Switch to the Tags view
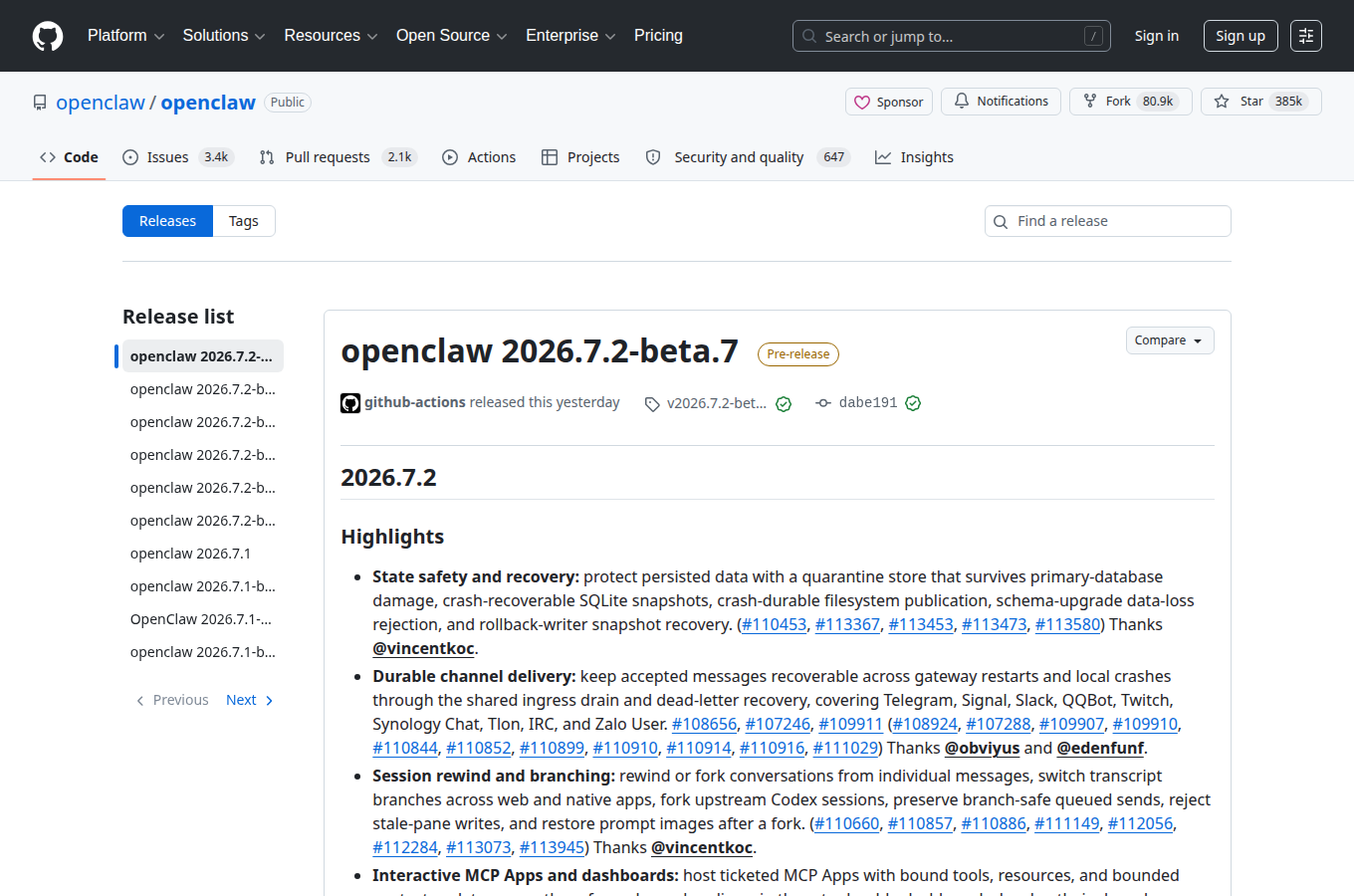The width and height of the screenshot is (1354, 896). [244, 221]
